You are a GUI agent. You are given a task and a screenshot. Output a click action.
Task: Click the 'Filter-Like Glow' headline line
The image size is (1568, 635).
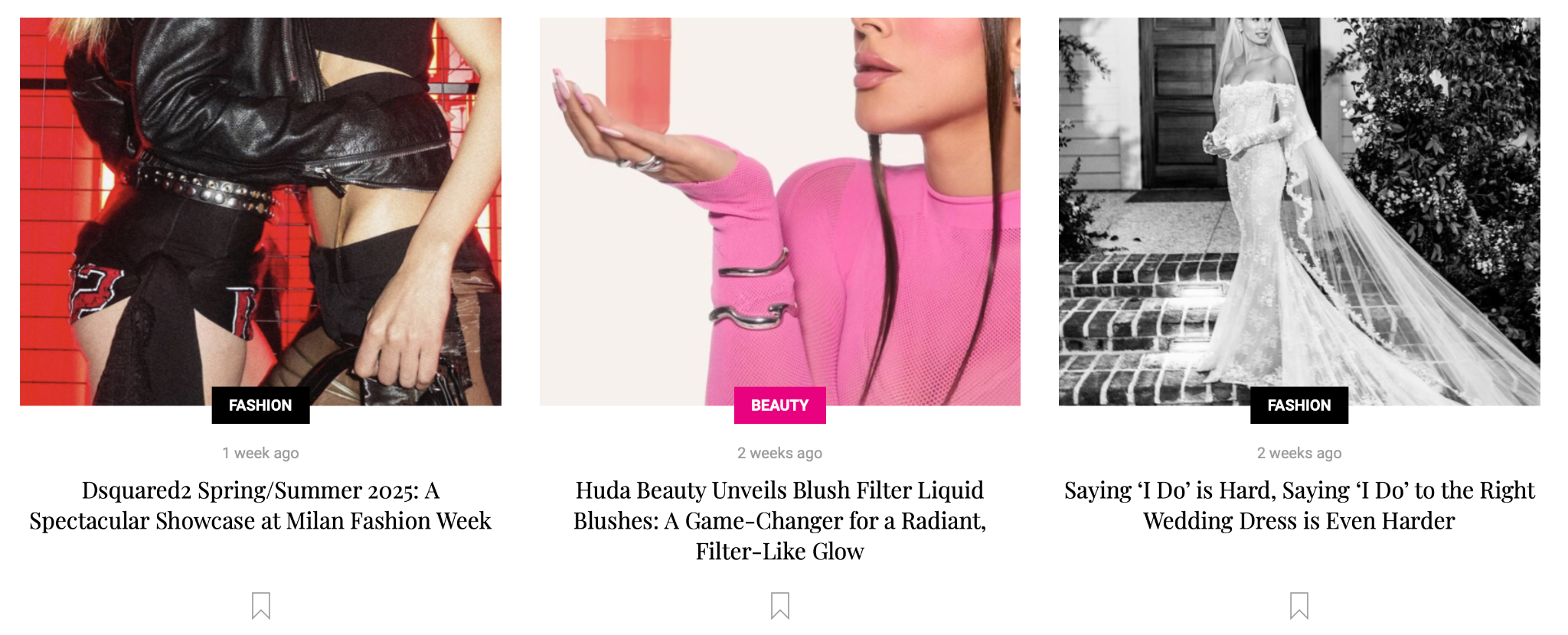(x=779, y=552)
